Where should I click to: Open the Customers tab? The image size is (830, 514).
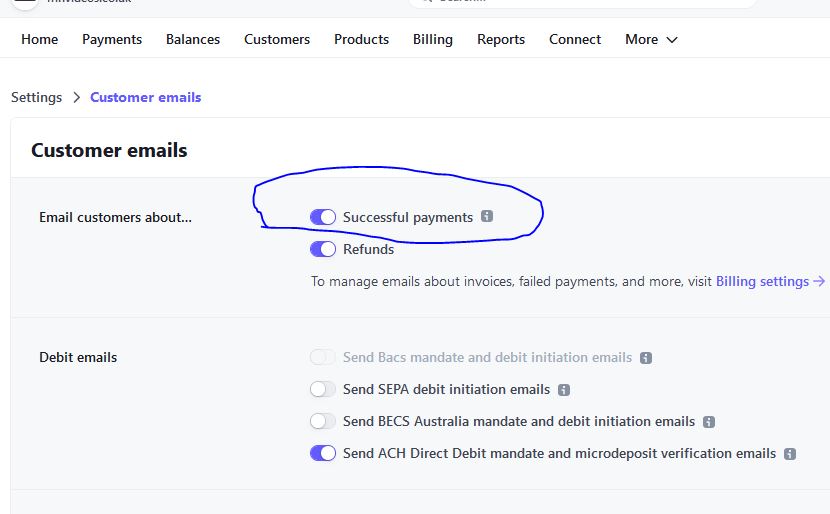pos(277,39)
